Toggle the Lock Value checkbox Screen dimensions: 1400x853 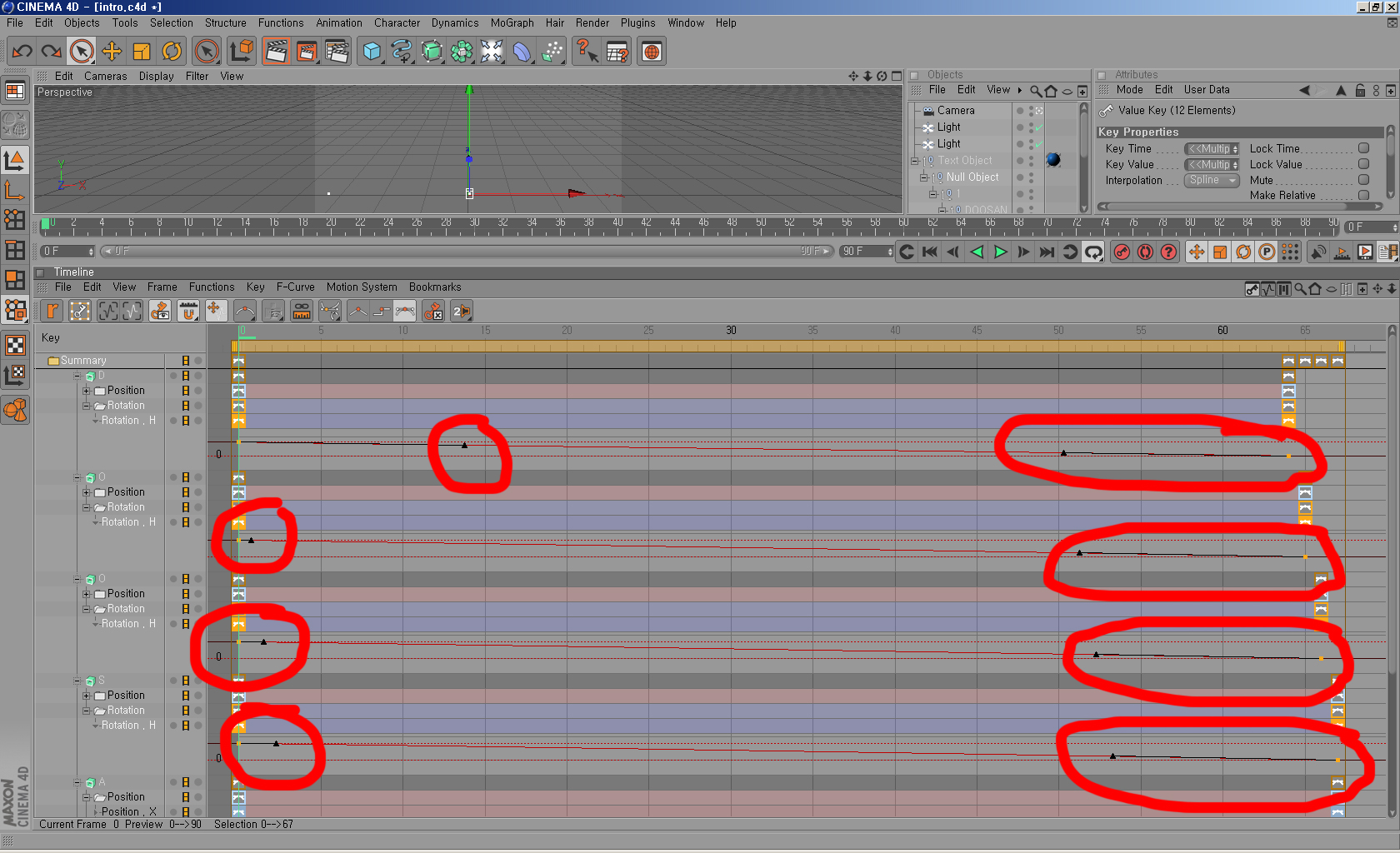[x=1363, y=164]
